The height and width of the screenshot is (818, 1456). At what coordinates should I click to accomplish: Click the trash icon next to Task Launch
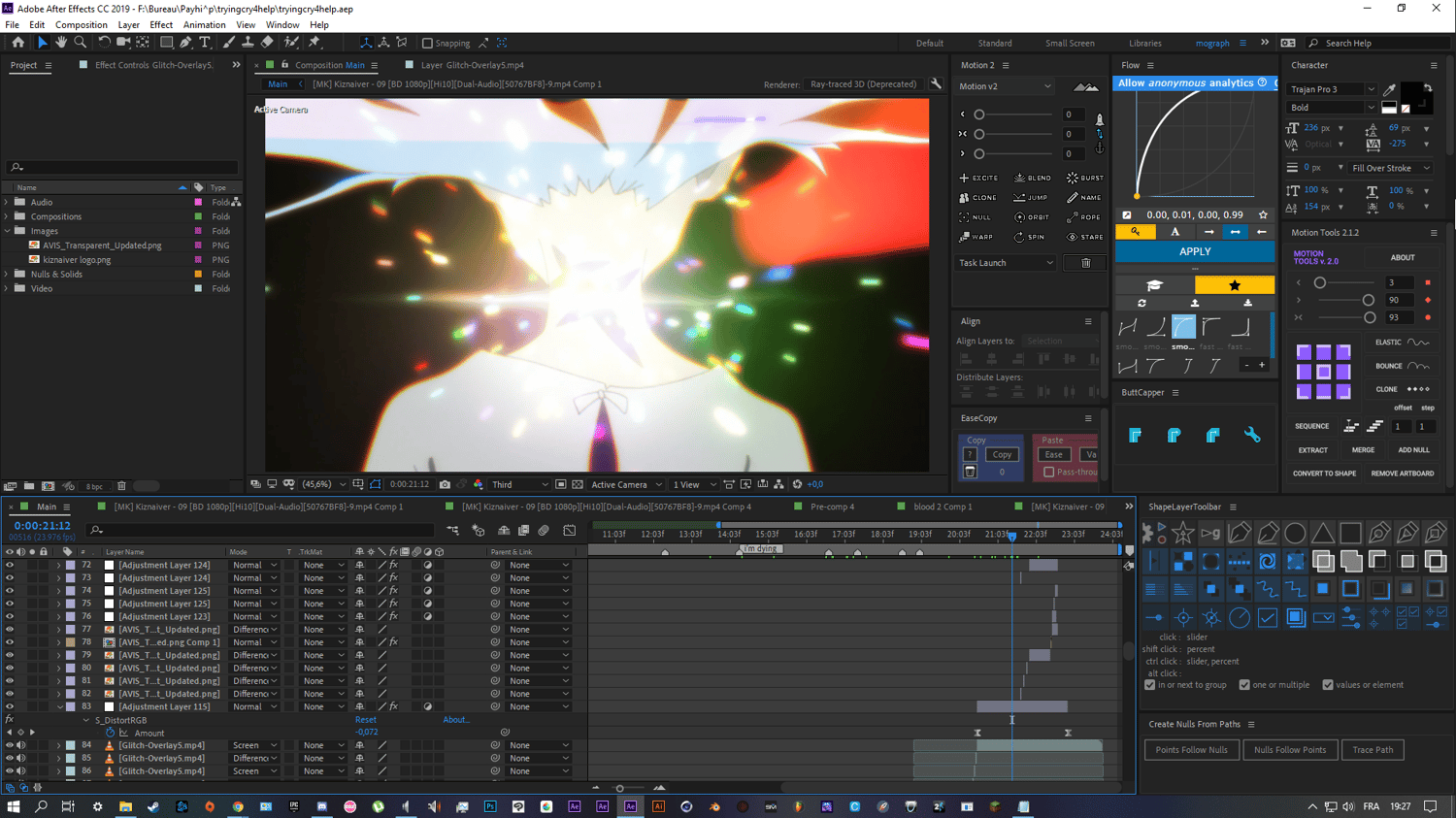[x=1086, y=263]
